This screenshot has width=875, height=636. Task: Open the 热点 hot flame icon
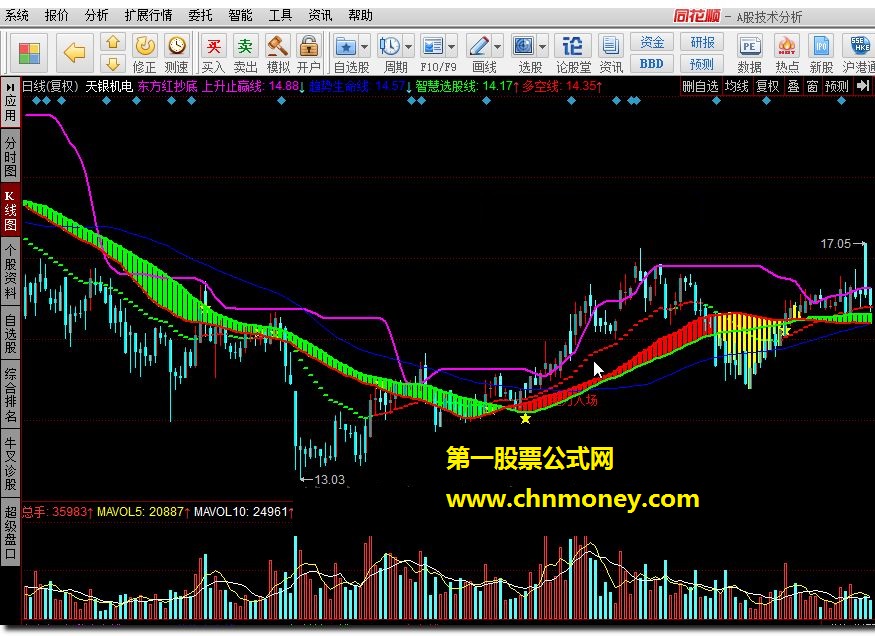[x=787, y=46]
